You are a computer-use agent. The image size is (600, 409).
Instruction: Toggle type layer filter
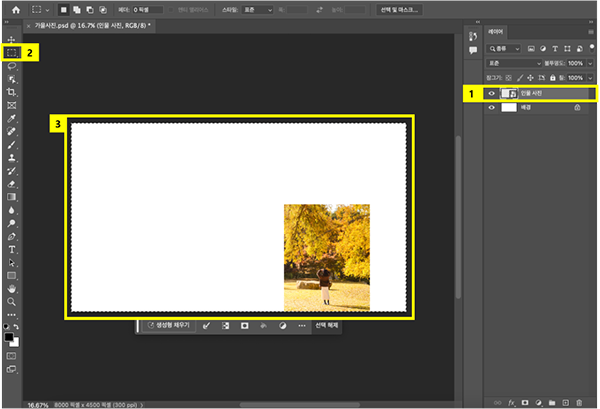[x=555, y=49]
